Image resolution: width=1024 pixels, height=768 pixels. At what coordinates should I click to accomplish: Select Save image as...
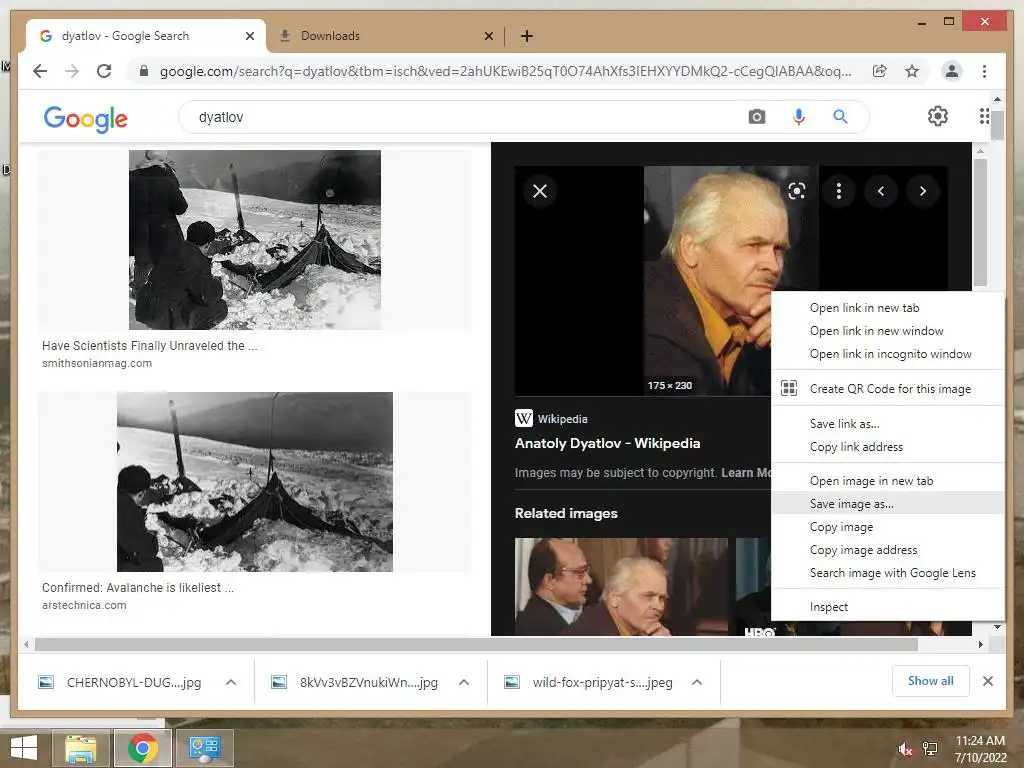[x=888, y=504]
